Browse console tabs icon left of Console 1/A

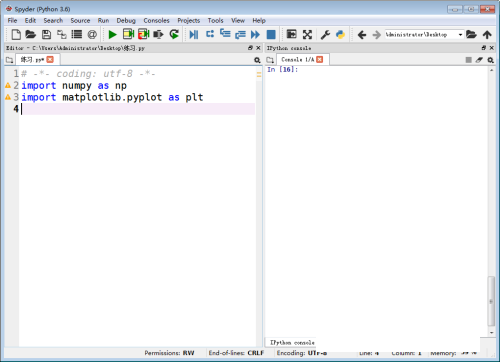270,60
